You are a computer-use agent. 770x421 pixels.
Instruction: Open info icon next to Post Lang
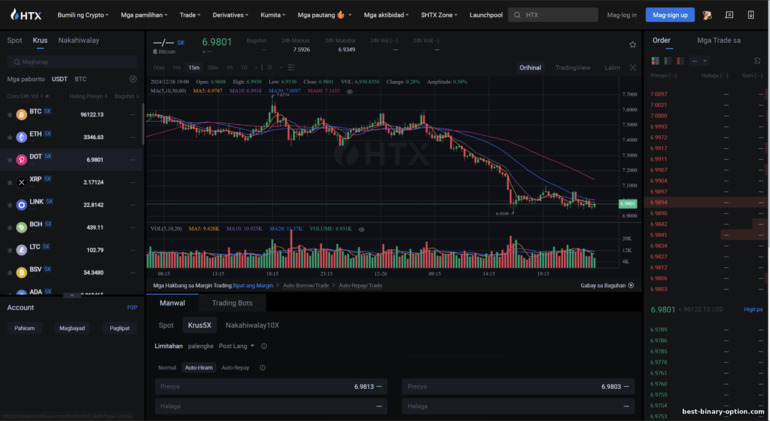pyautogui.click(x=264, y=346)
